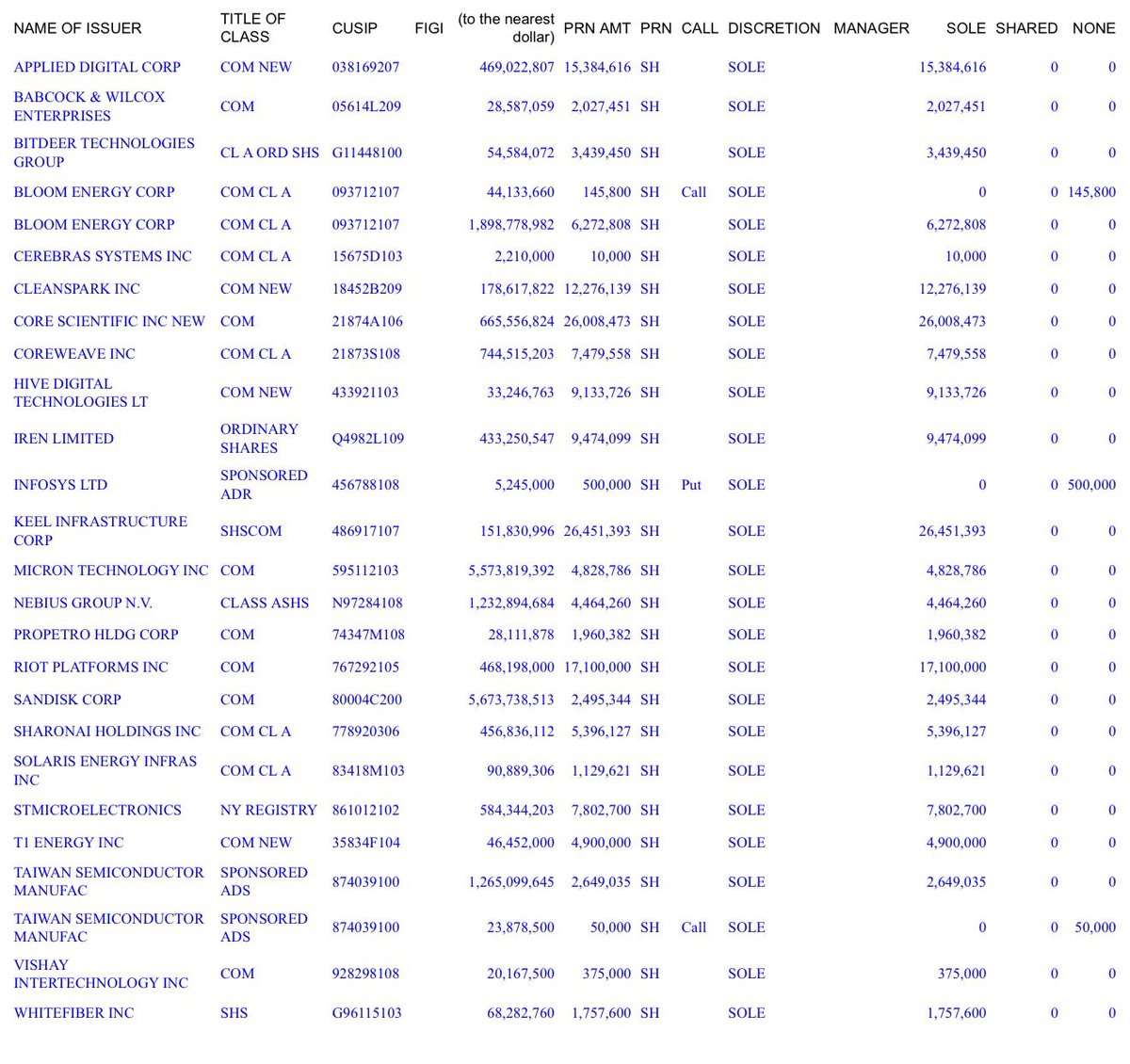Screen dimensions: 1130x1064
Task: Select None value 145,800 in Bloom Energy row
Action: pos(1091,192)
